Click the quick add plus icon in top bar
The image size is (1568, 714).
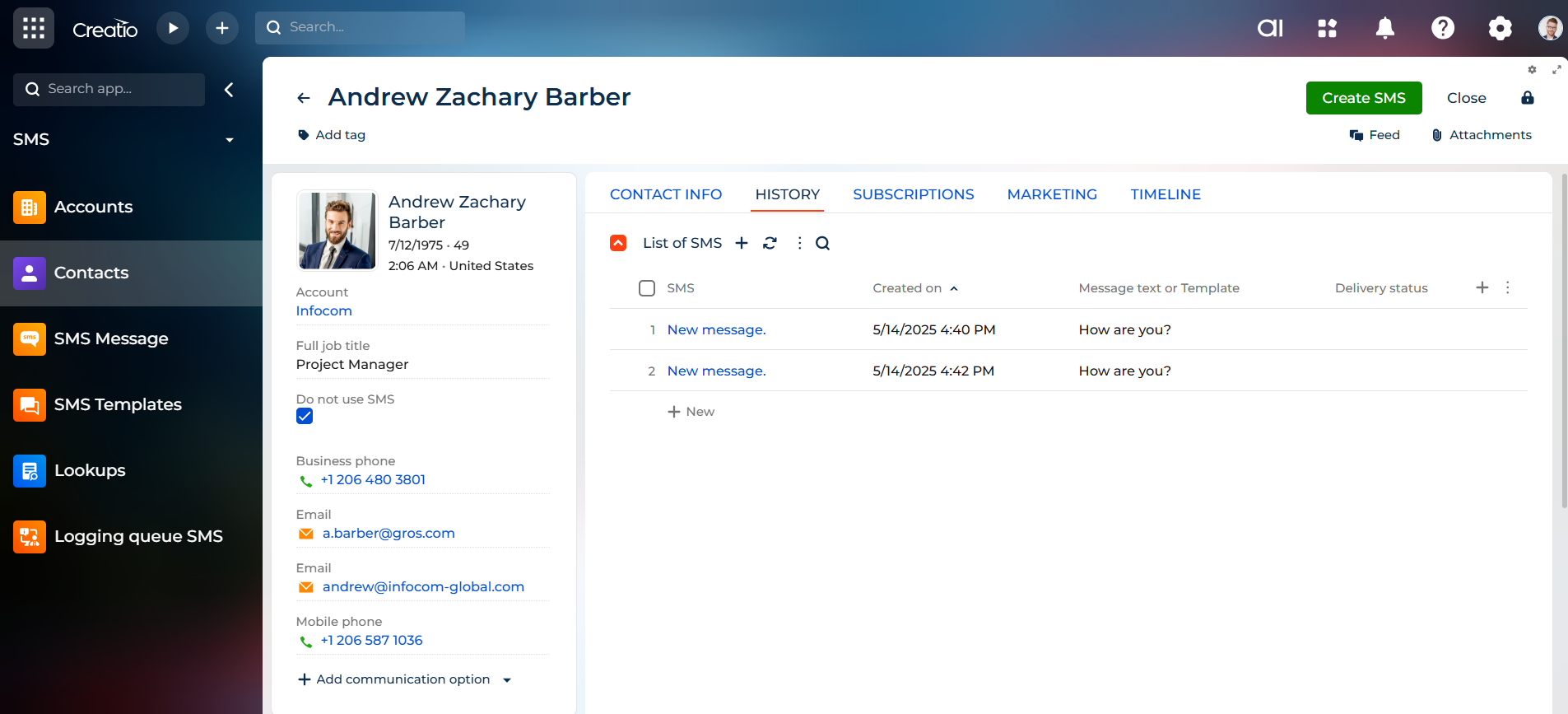[x=222, y=28]
